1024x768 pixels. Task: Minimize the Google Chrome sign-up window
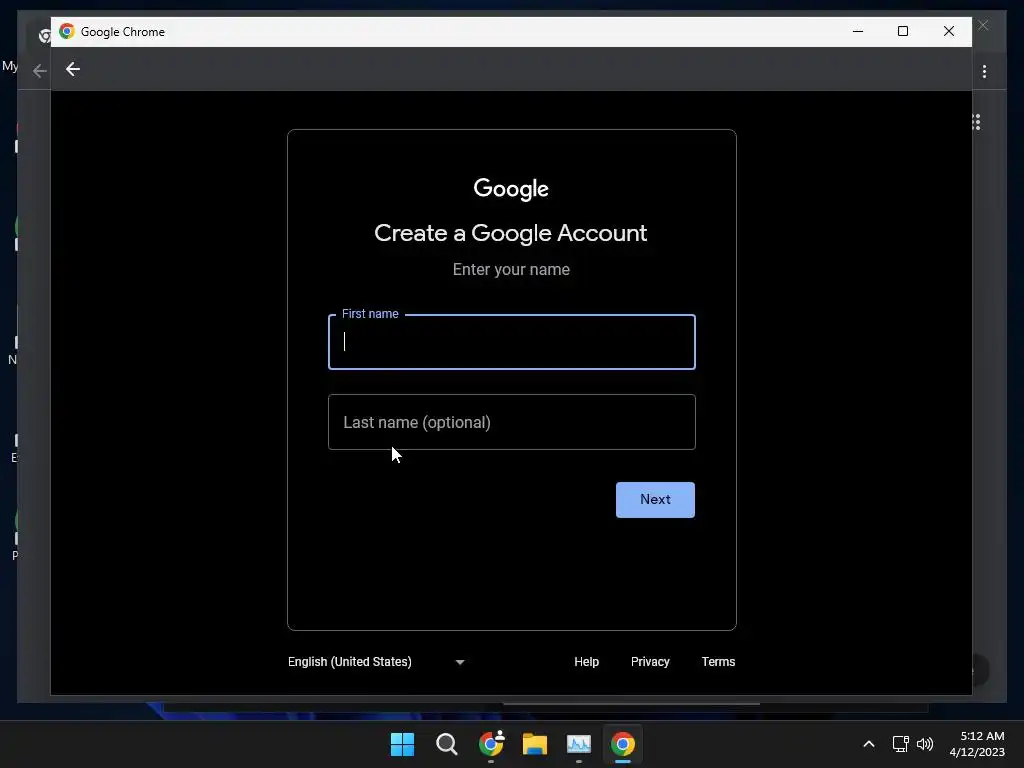(858, 31)
